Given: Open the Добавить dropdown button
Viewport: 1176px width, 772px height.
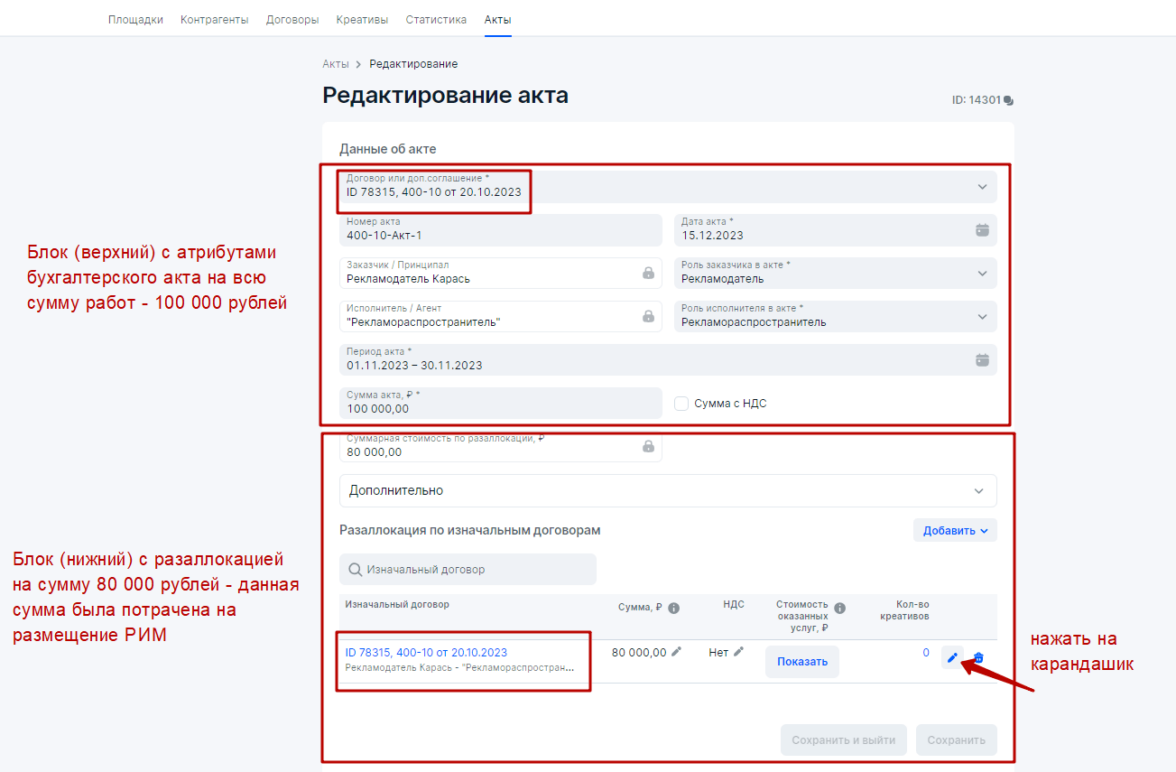Looking at the screenshot, I should (955, 530).
